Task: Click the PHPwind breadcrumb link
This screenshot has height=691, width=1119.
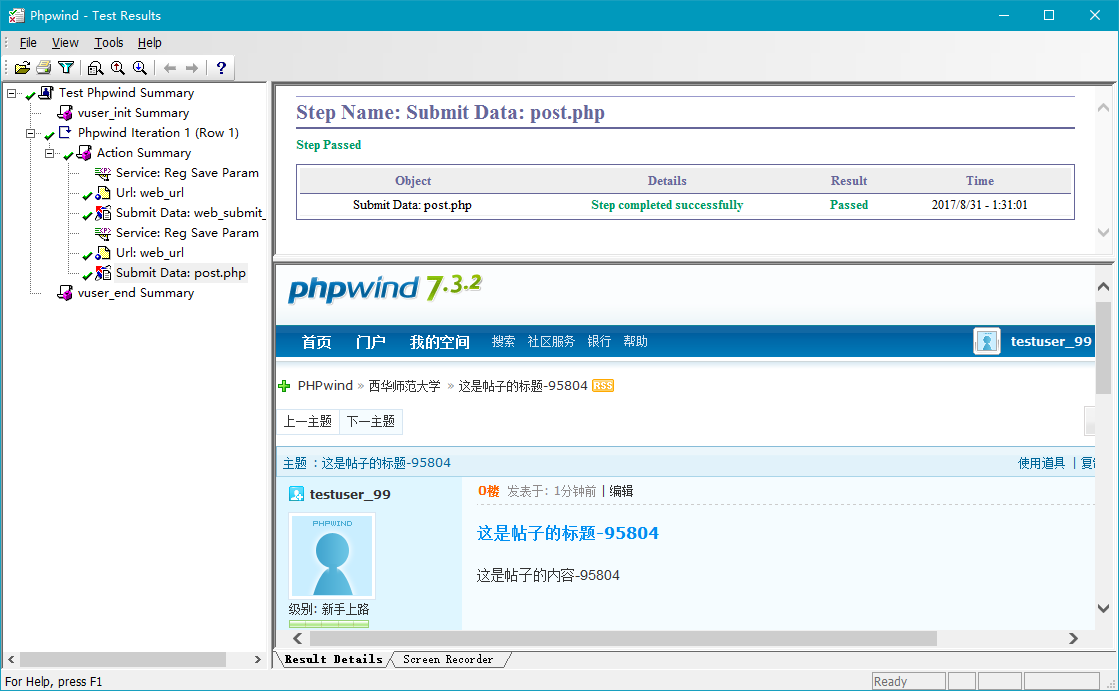Action: [325, 385]
